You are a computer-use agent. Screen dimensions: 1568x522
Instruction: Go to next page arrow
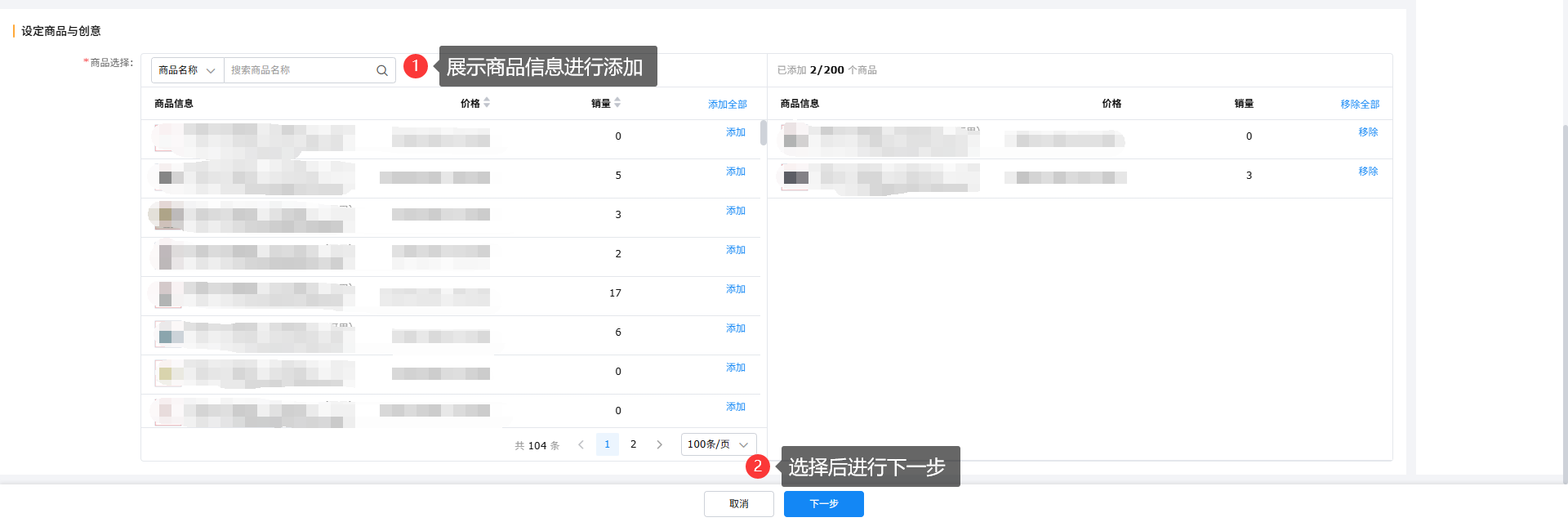point(659,444)
